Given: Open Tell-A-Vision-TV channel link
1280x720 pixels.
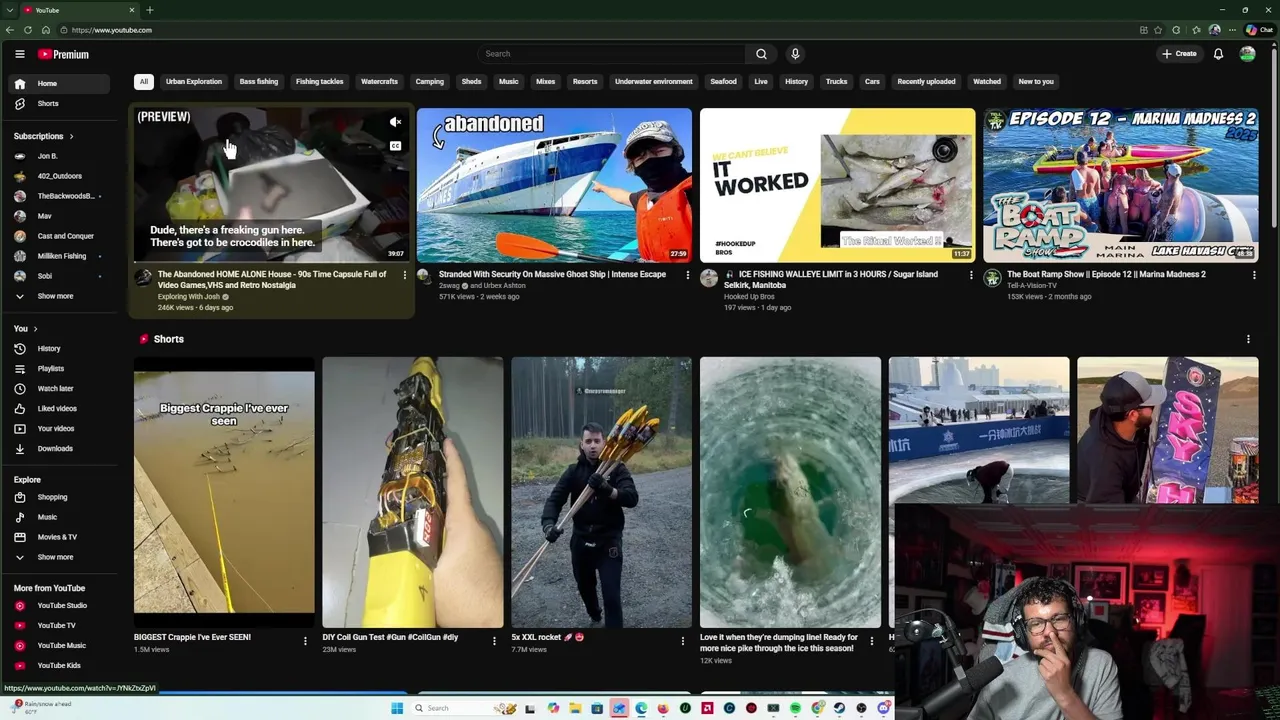Looking at the screenshot, I should click(1034, 286).
